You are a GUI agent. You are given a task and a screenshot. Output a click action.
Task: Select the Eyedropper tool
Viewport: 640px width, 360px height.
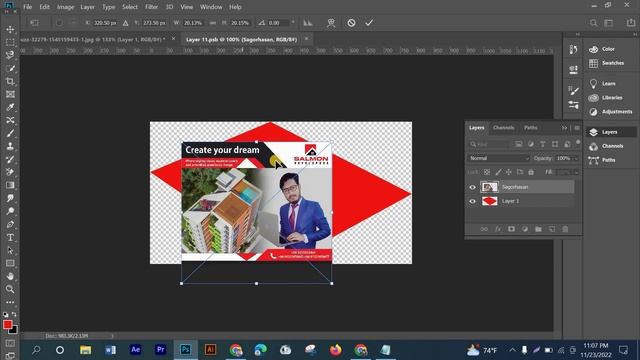pyautogui.click(x=10, y=107)
